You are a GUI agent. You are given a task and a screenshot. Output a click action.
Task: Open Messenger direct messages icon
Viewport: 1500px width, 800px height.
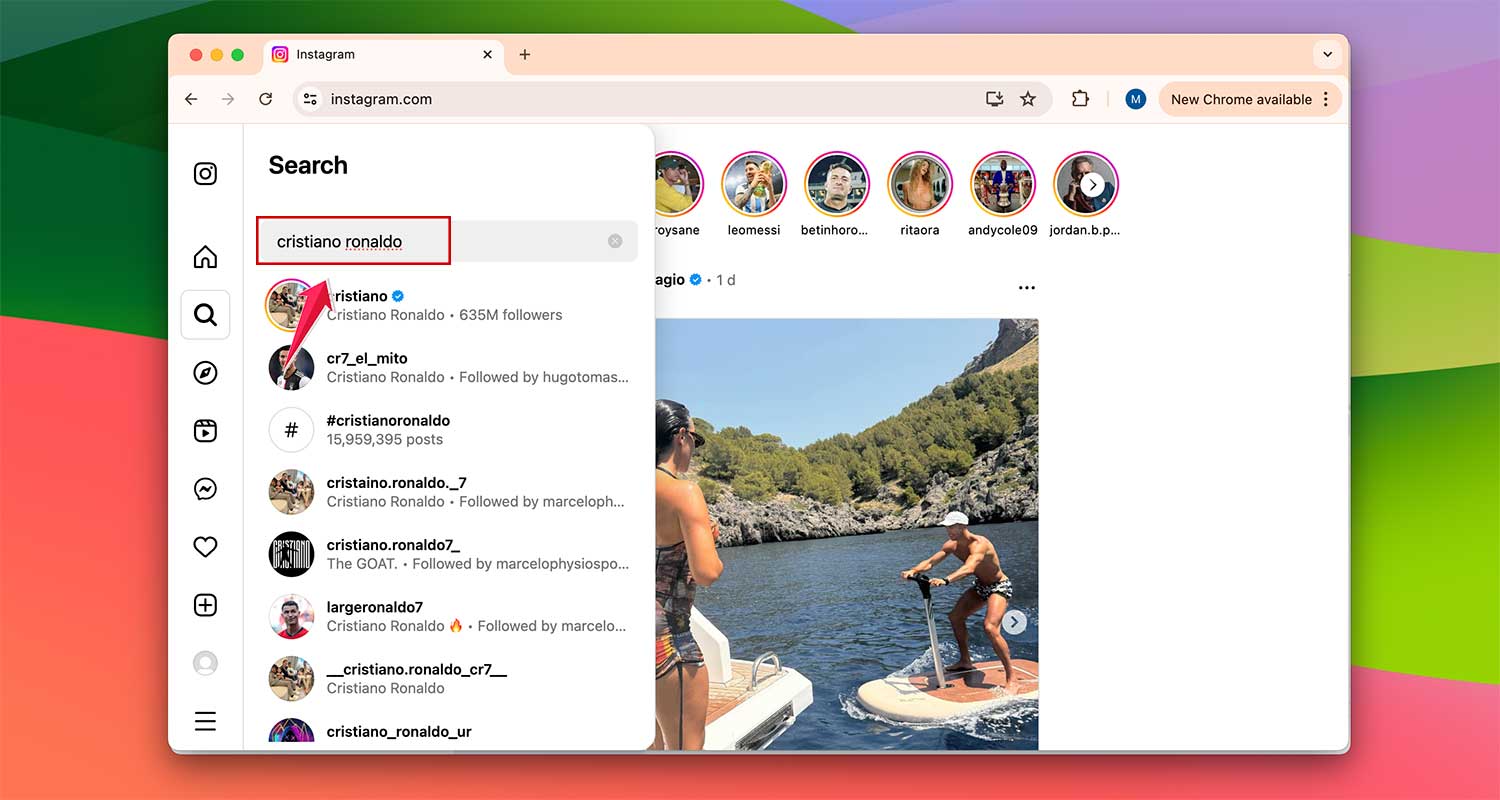click(x=205, y=489)
